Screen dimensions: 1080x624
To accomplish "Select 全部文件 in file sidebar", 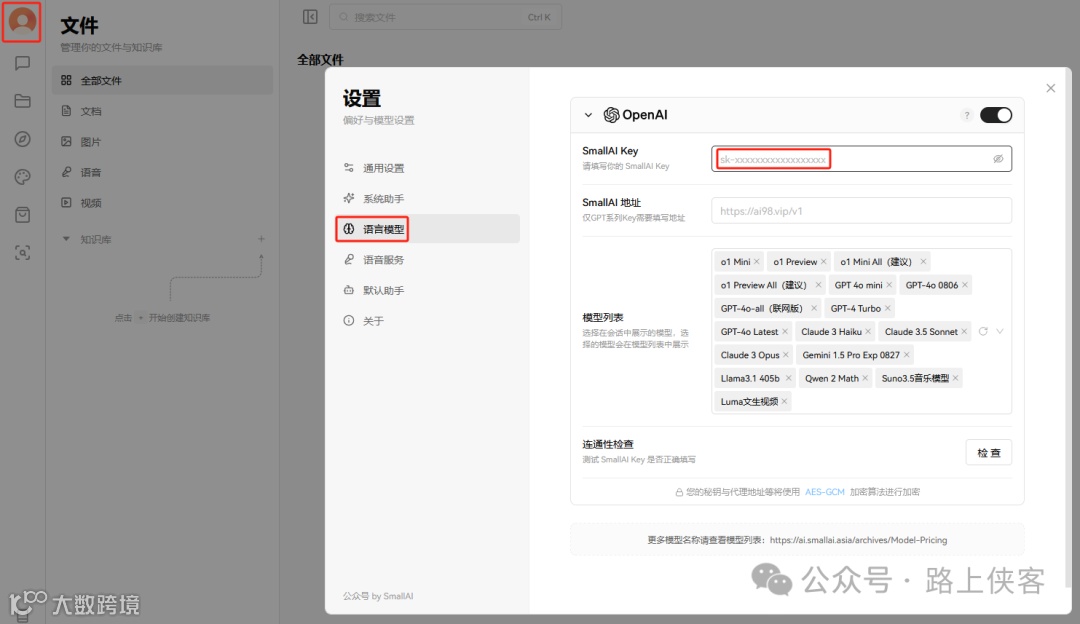I will point(163,81).
